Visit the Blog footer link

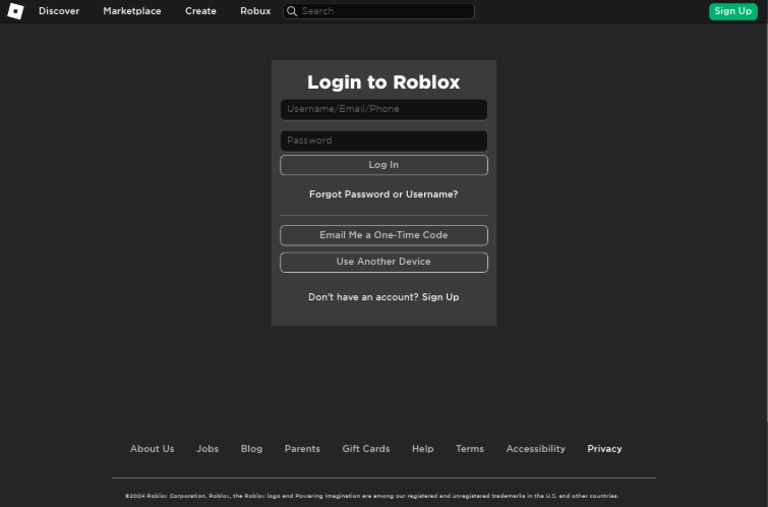point(251,449)
